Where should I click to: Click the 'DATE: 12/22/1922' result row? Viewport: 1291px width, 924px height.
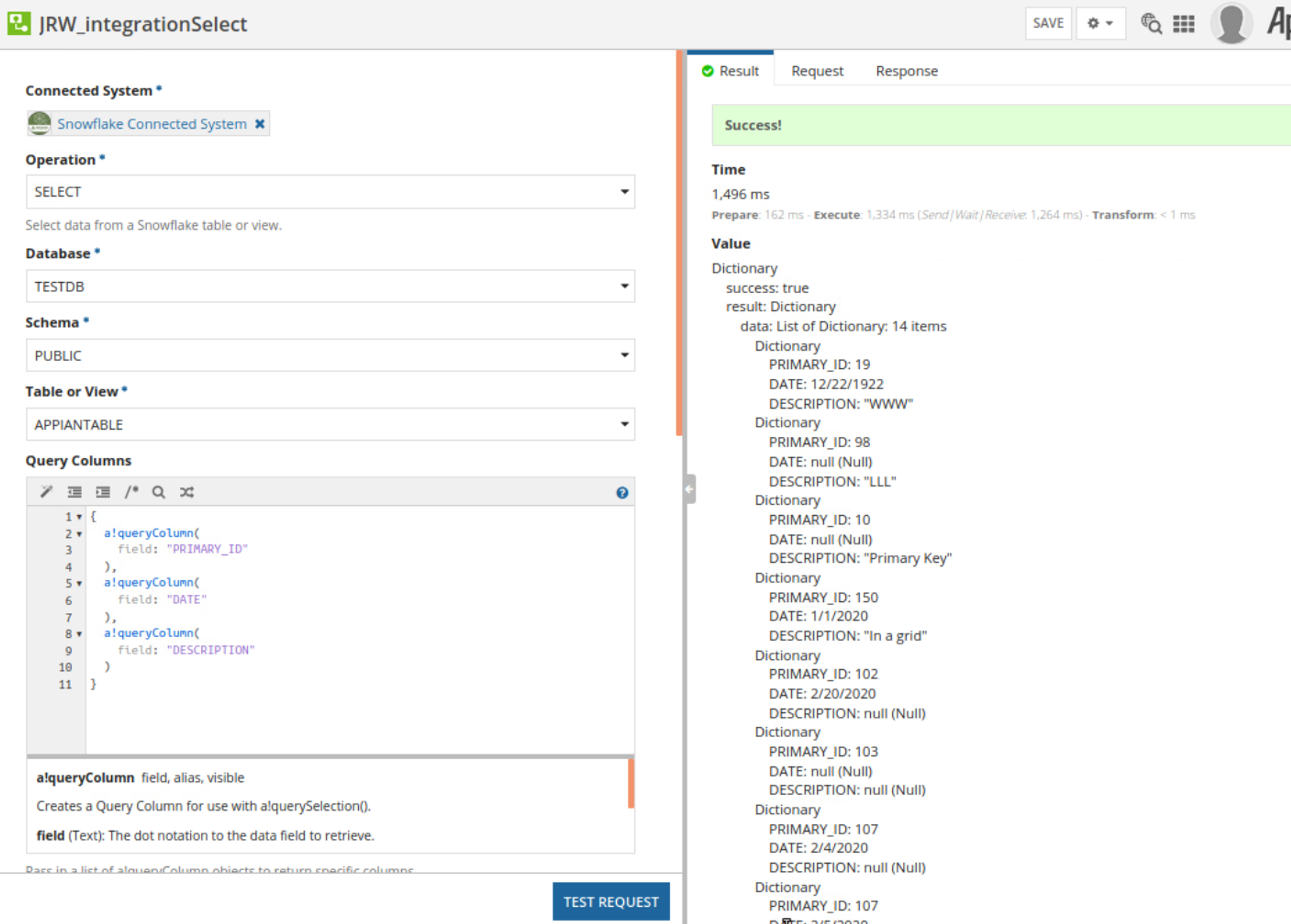(826, 384)
